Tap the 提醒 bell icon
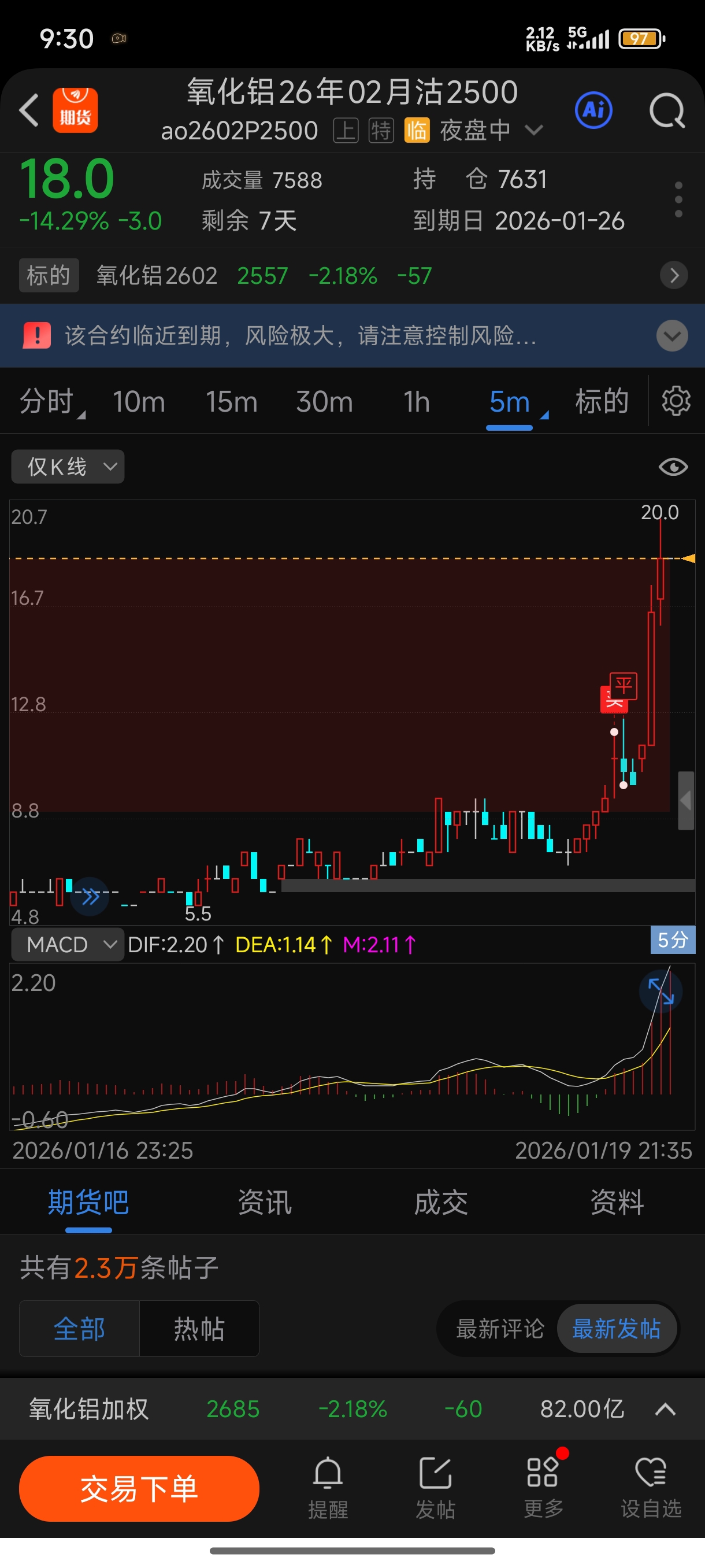The height and width of the screenshot is (1568, 705). tap(327, 1488)
